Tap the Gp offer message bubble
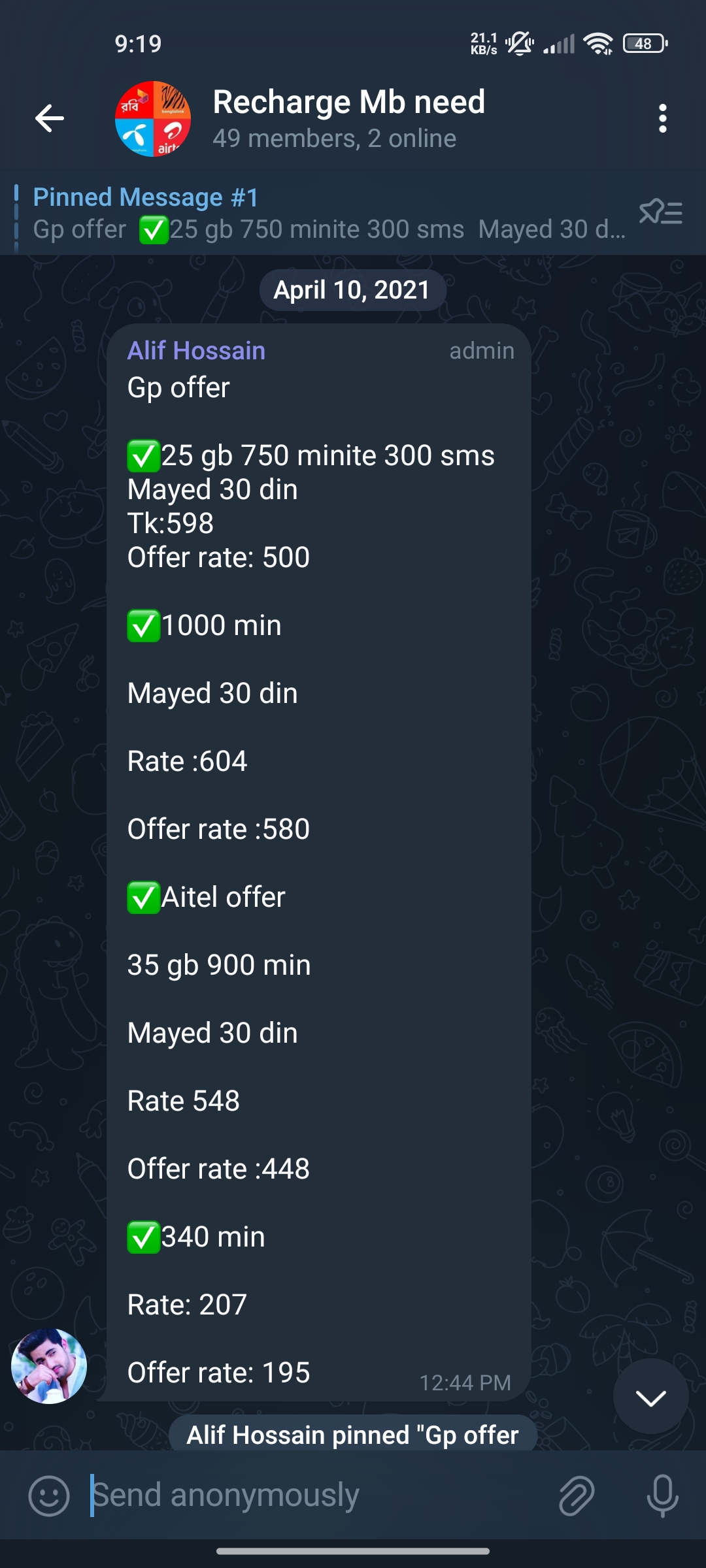706x1568 pixels. 318,849
